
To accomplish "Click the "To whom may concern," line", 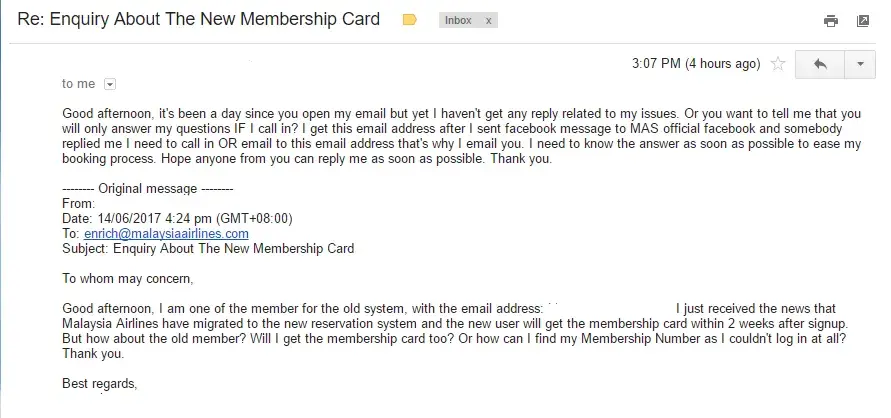I will pyautogui.click(x=127, y=278).
